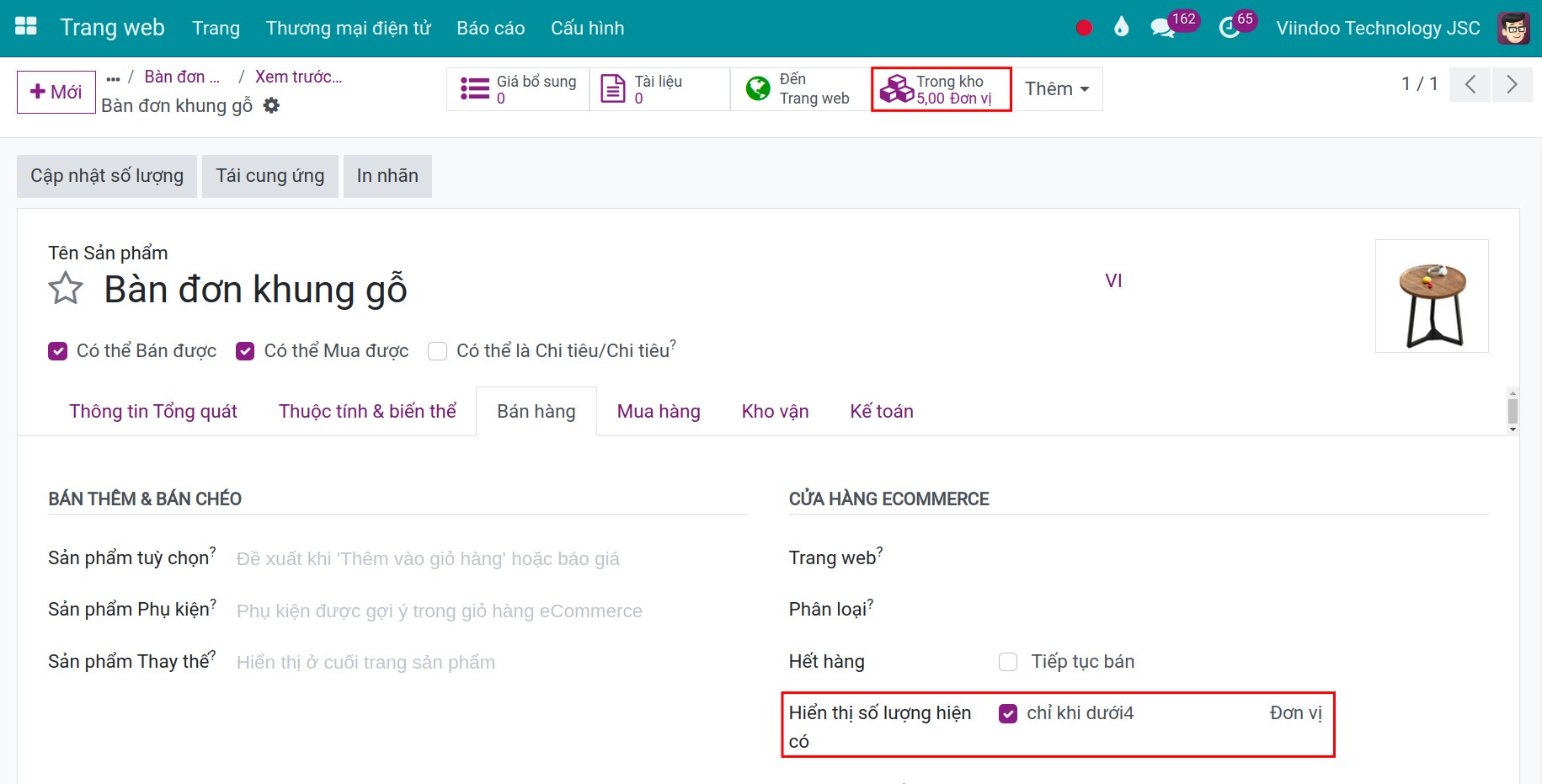Viewport: 1542px width, 784px height.
Task: Open the apps grid menu icon
Action: point(26,27)
